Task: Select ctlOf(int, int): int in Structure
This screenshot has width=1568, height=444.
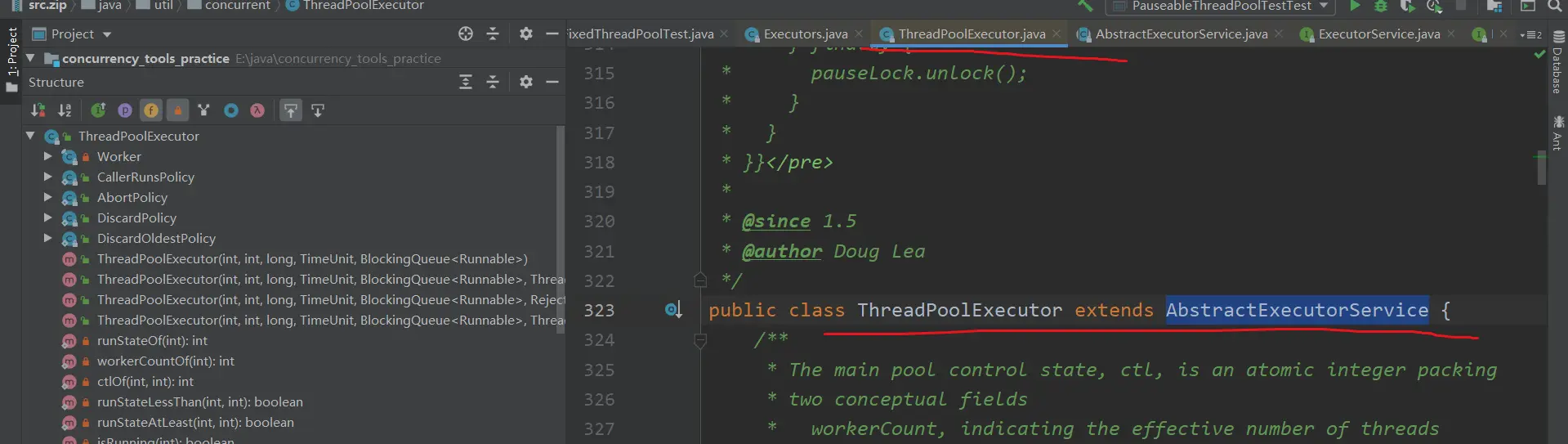Action: point(145,381)
